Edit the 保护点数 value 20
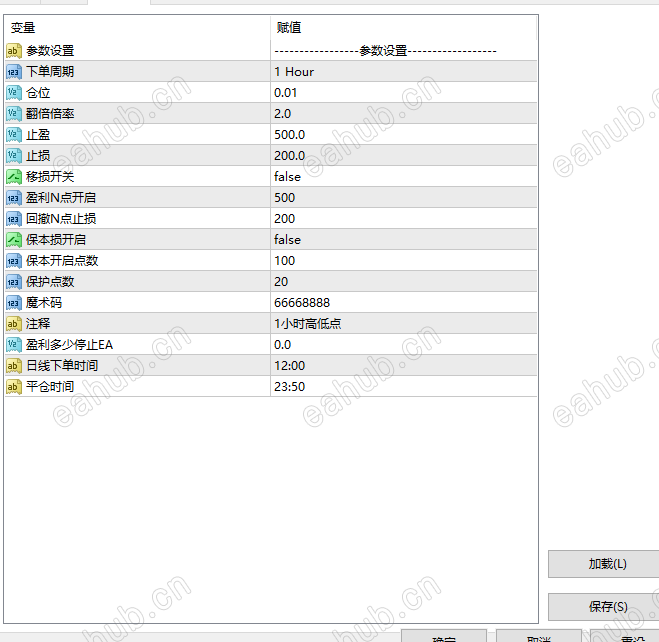The image size is (659, 642). pyautogui.click(x=403, y=282)
